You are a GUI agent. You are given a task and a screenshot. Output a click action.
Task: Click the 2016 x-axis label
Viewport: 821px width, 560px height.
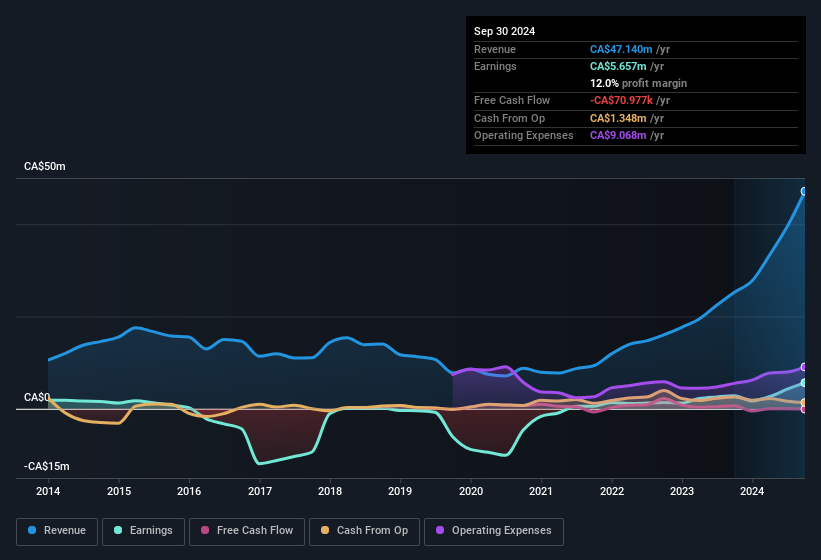(x=189, y=491)
